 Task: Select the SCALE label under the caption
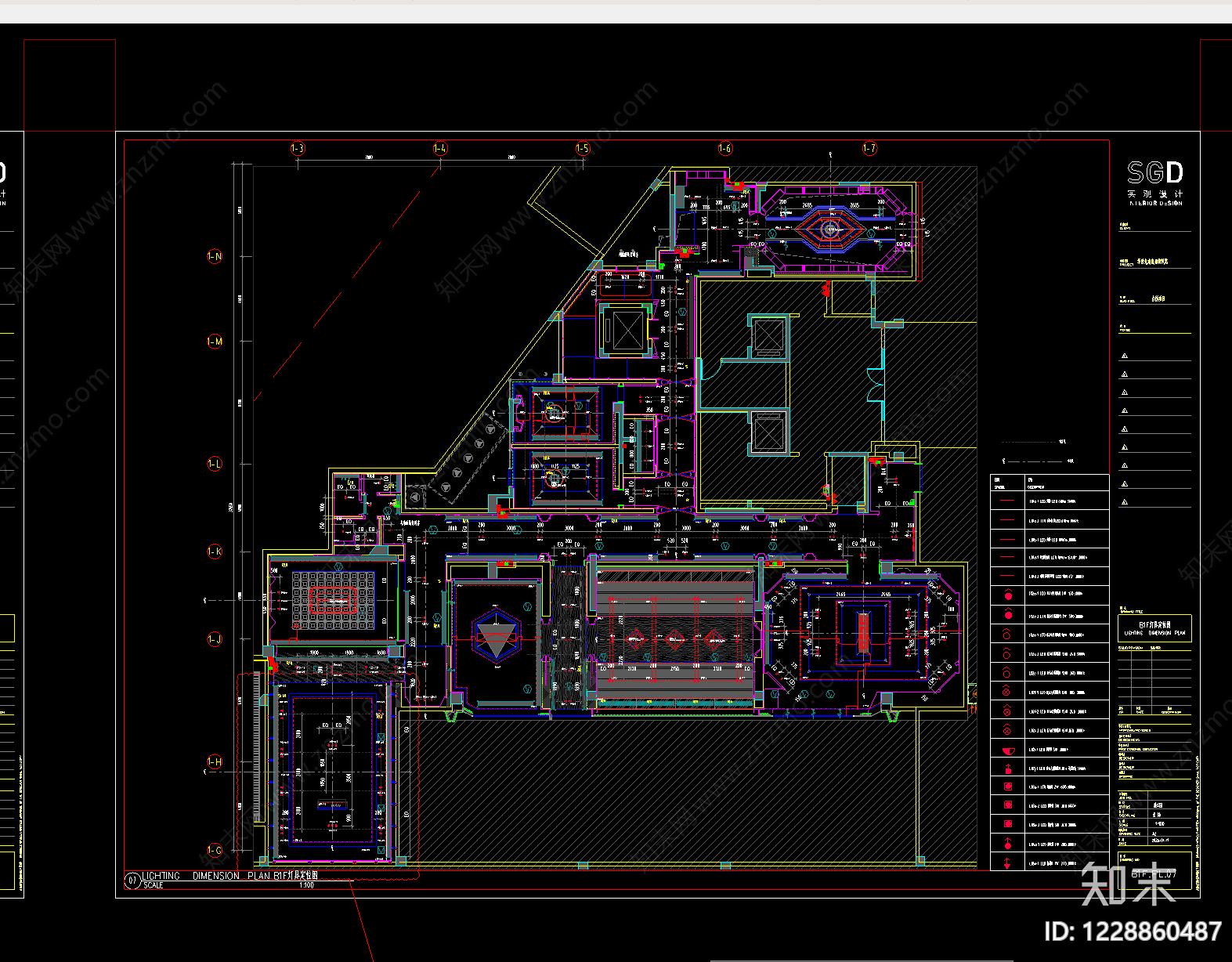click(x=154, y=885)
